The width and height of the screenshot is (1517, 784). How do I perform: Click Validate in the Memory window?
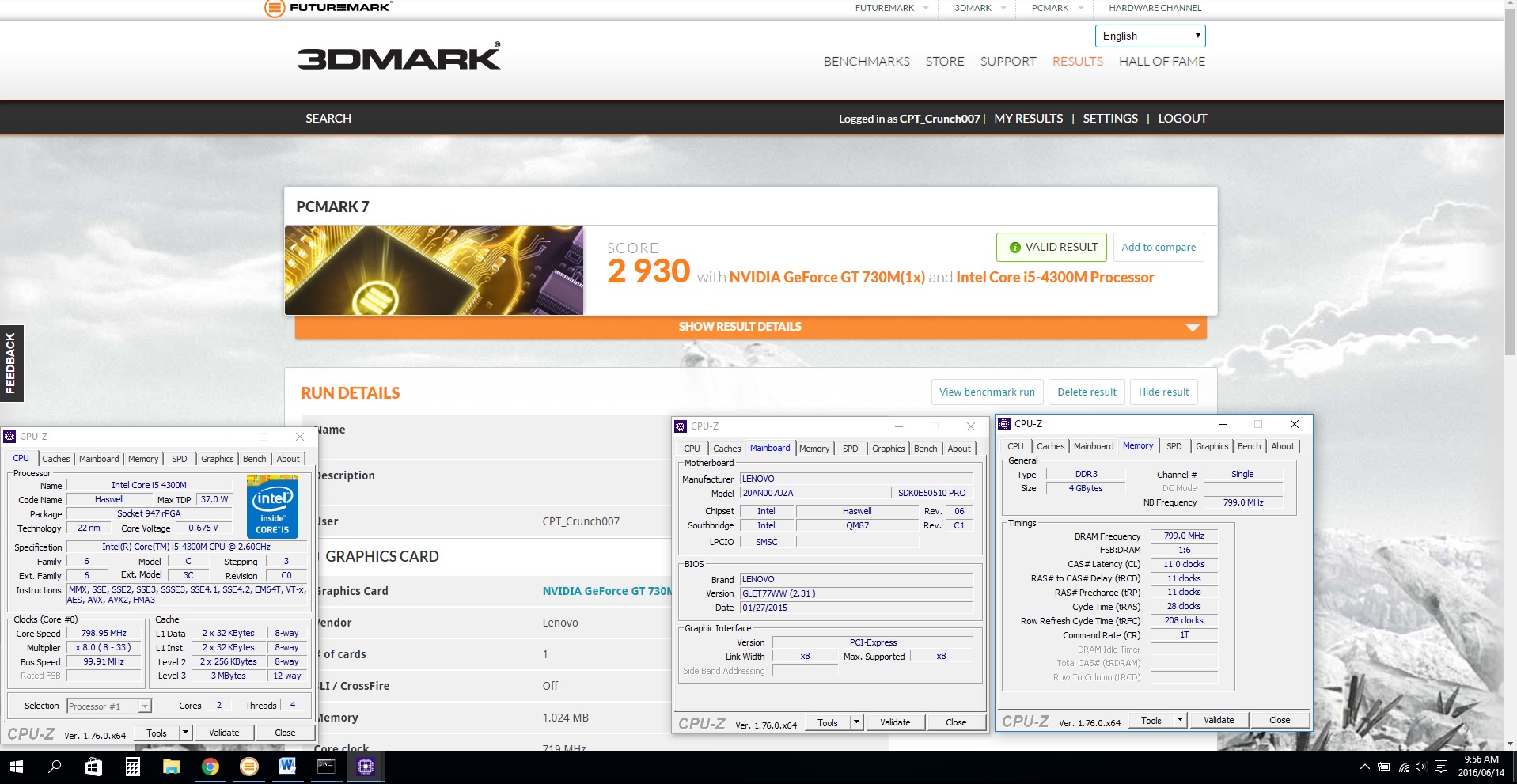pos(1219,720)
